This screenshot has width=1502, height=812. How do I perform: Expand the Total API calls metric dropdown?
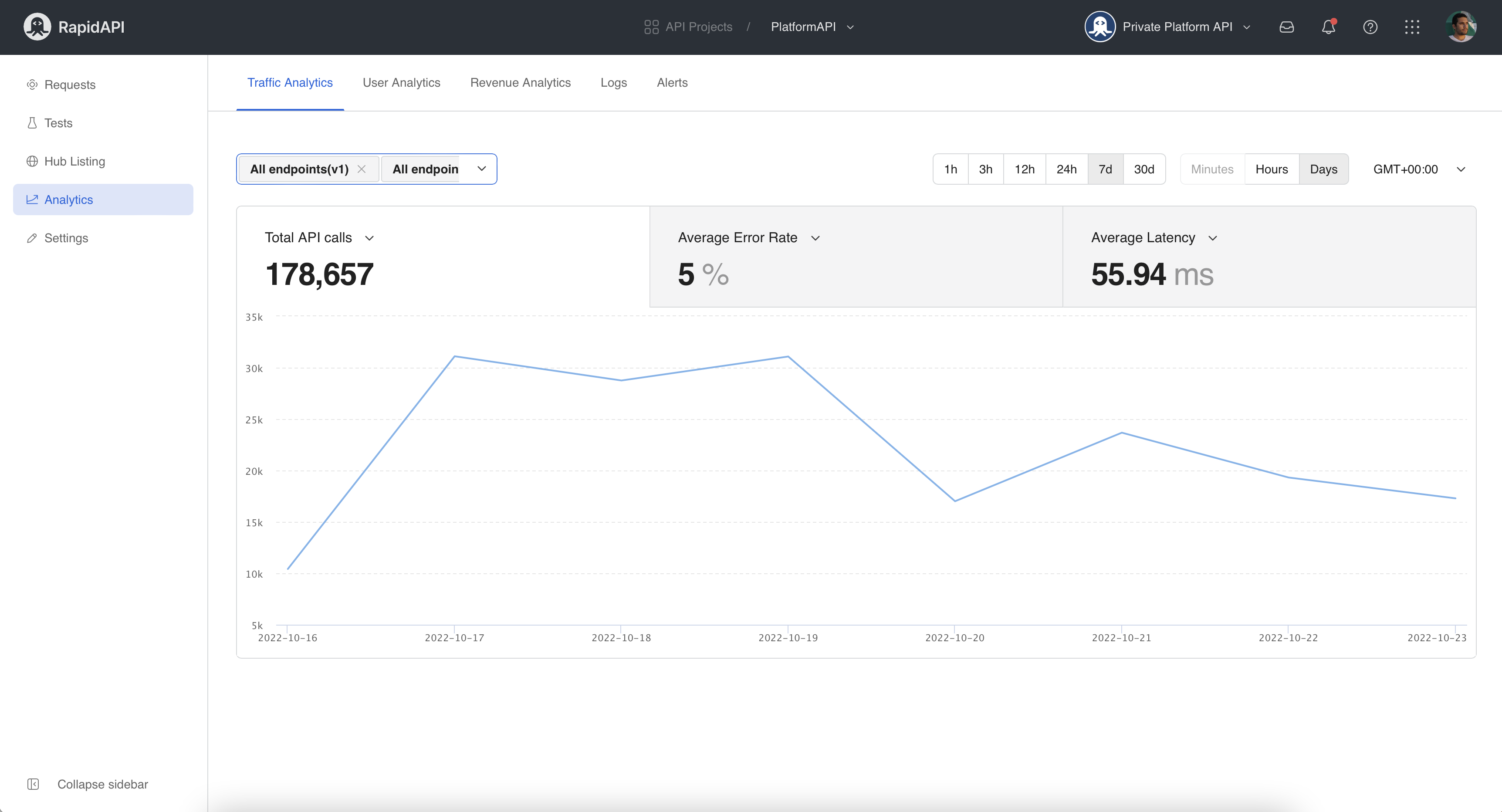click(369, 238)
